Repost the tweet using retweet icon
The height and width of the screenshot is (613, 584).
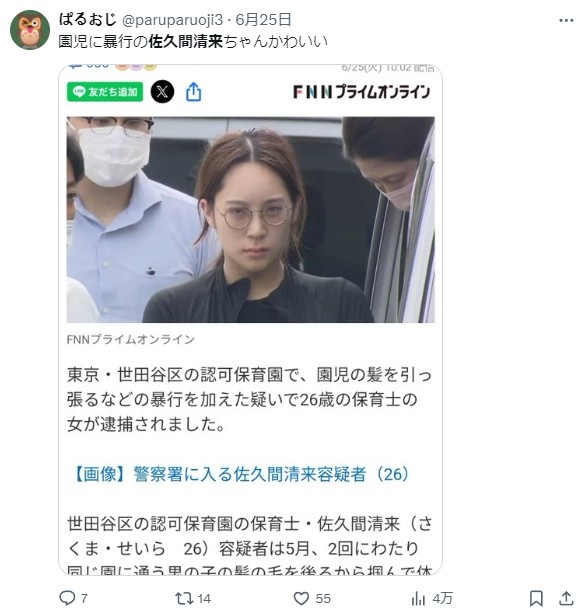pos(184,598)
